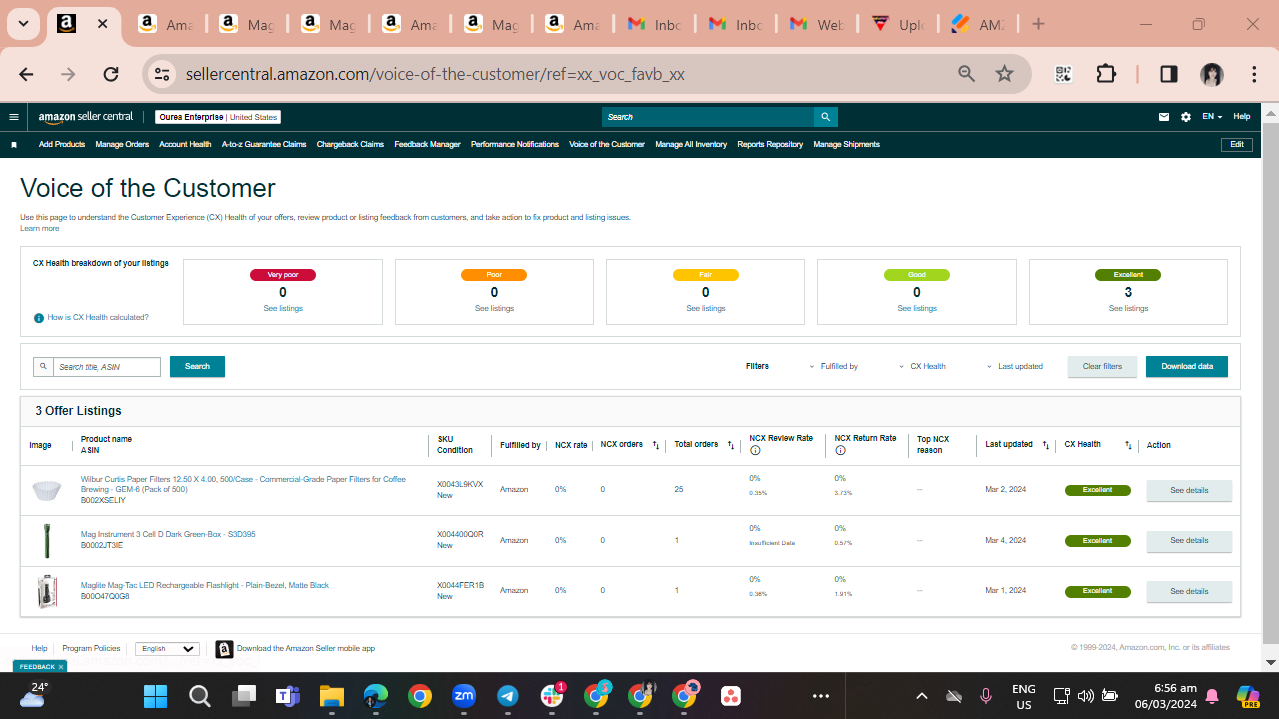This screenshot has width=1279, height=719.
Task: Sort by NCX orders column arrows
Action: click(656, 445)
